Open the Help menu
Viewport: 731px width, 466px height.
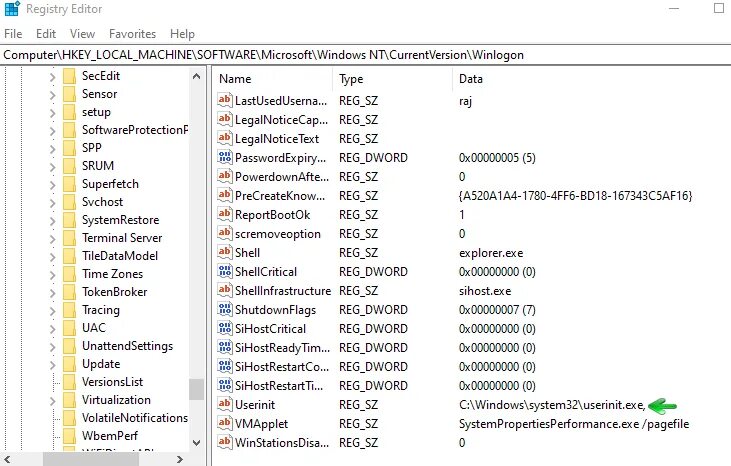click(182, 34)
